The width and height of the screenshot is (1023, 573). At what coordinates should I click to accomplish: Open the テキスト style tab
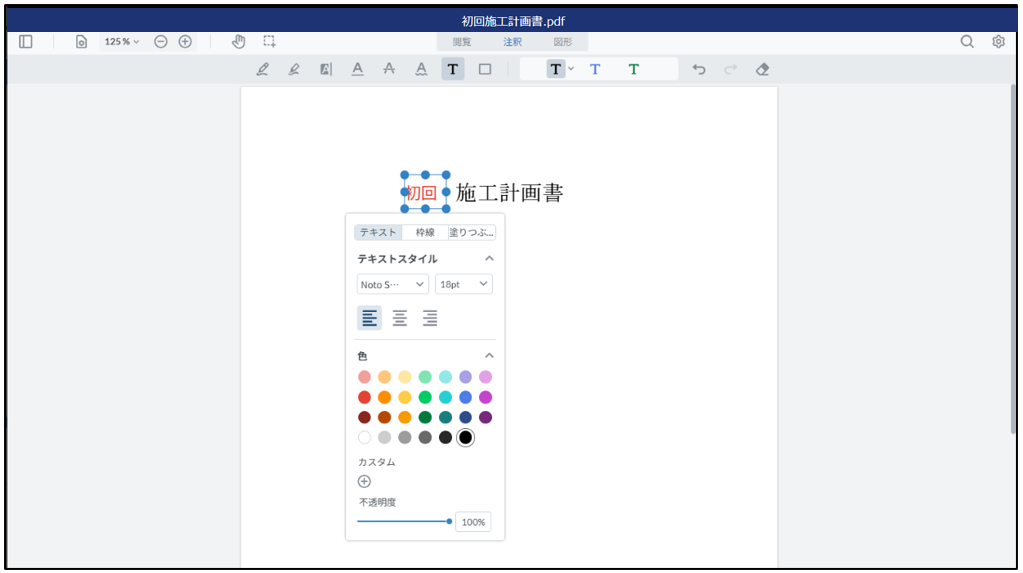378,232
